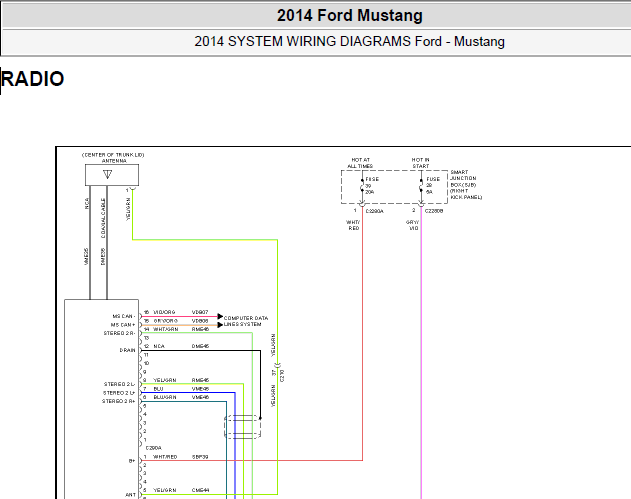Click the 'STEREO 2 L+' pin label
631x499 pixels.
[119, 393]
